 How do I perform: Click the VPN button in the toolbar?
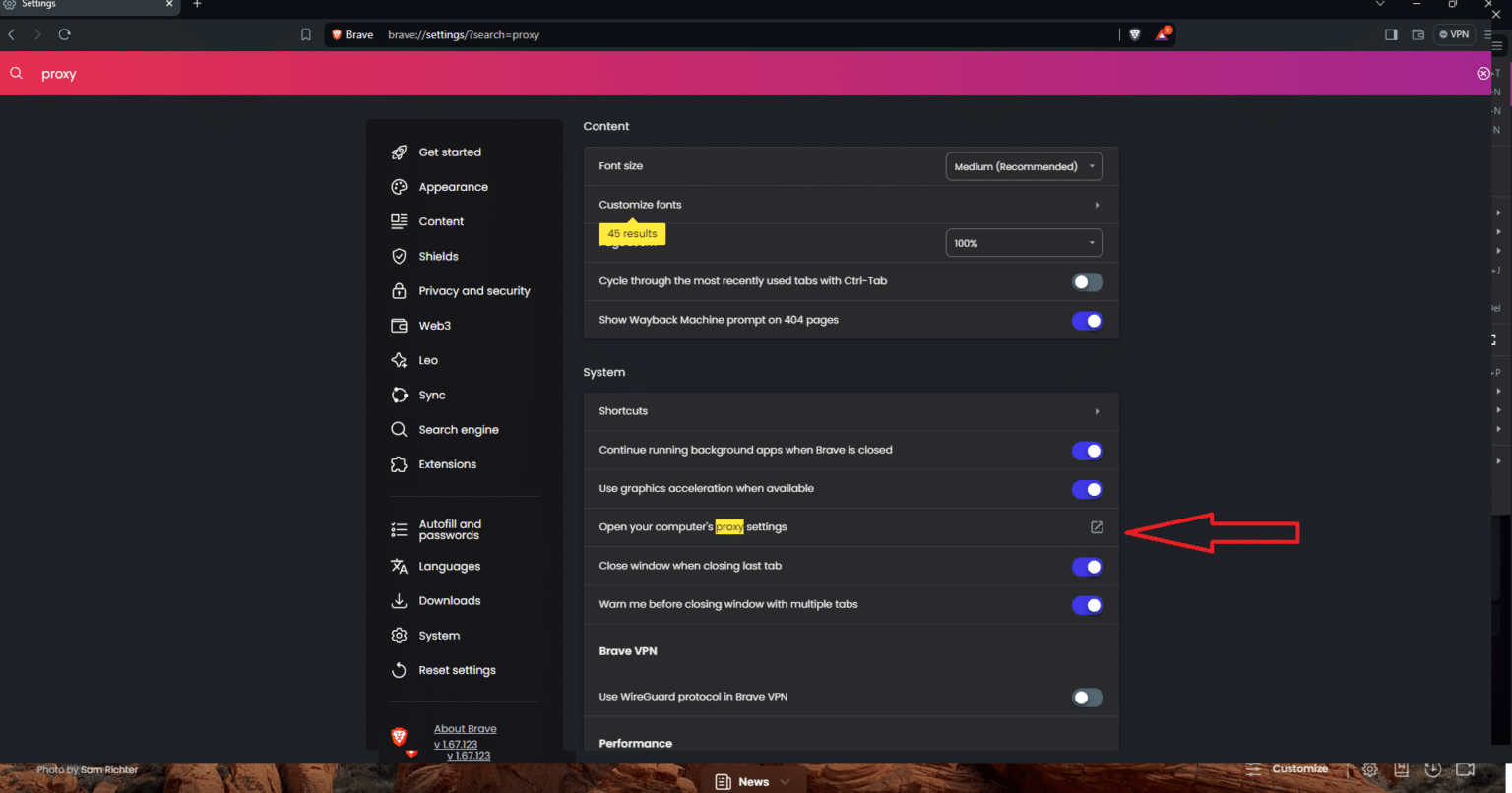(x=1454, y=33)
